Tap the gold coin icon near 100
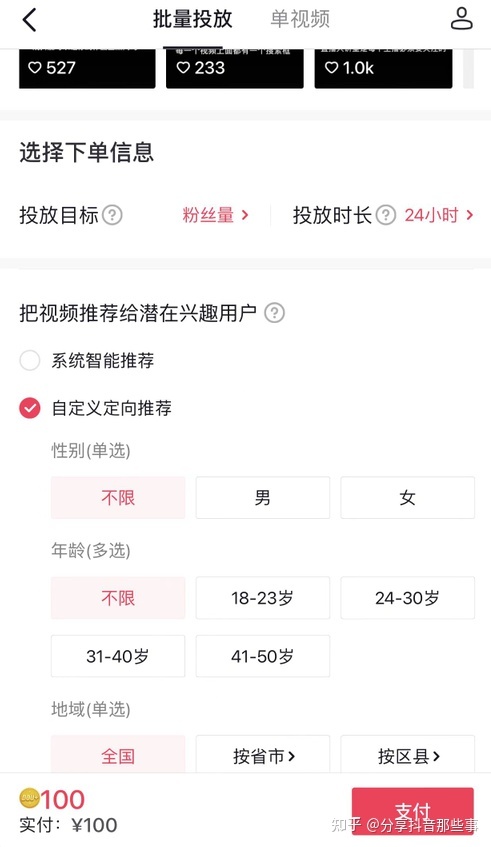The image size is (491, 847). [30, 797]
